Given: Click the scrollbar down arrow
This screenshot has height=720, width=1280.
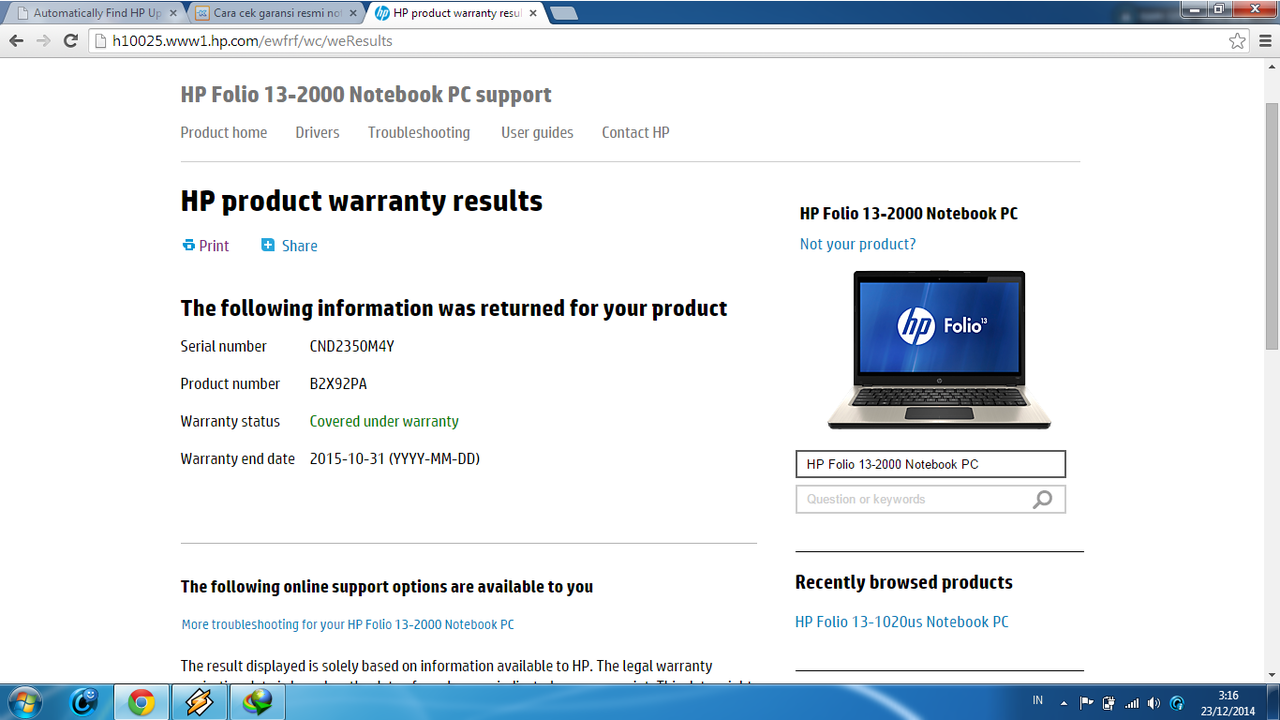Looking at the screenshot, I should pyautogui.click(x=1271, y=674).
